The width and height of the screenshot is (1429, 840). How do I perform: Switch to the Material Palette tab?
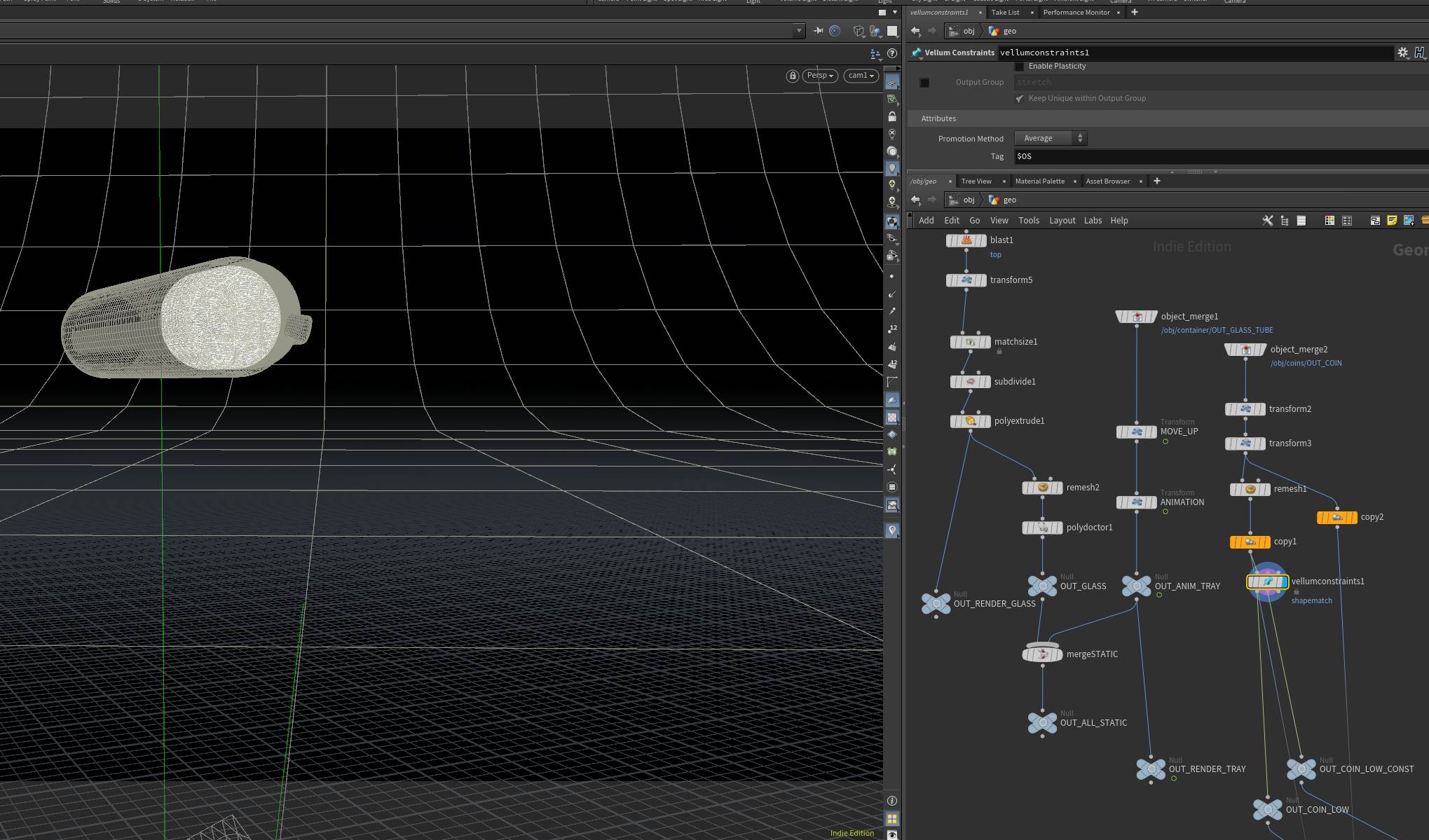(x=1039, y=181)
